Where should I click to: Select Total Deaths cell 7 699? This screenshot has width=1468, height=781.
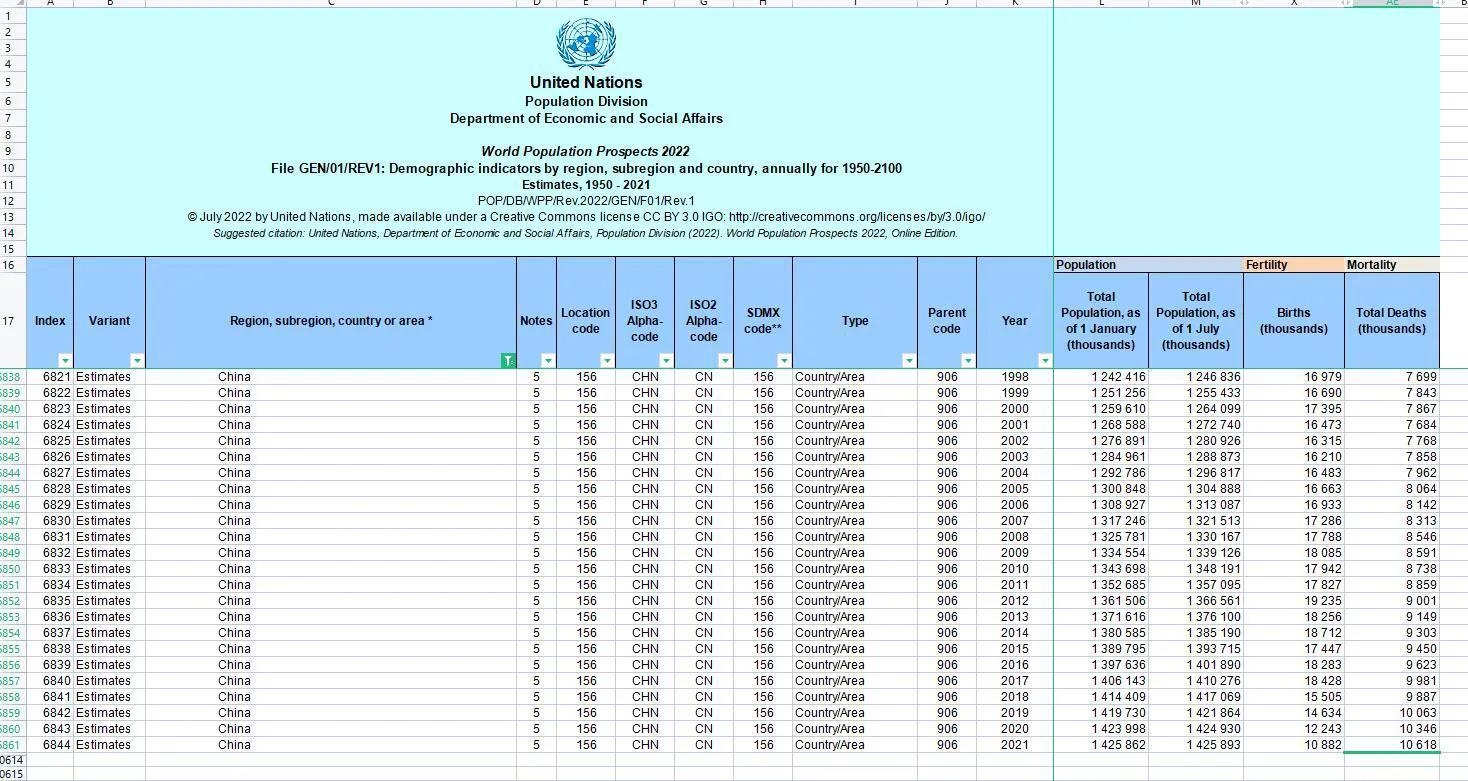tap(1391, 377)
